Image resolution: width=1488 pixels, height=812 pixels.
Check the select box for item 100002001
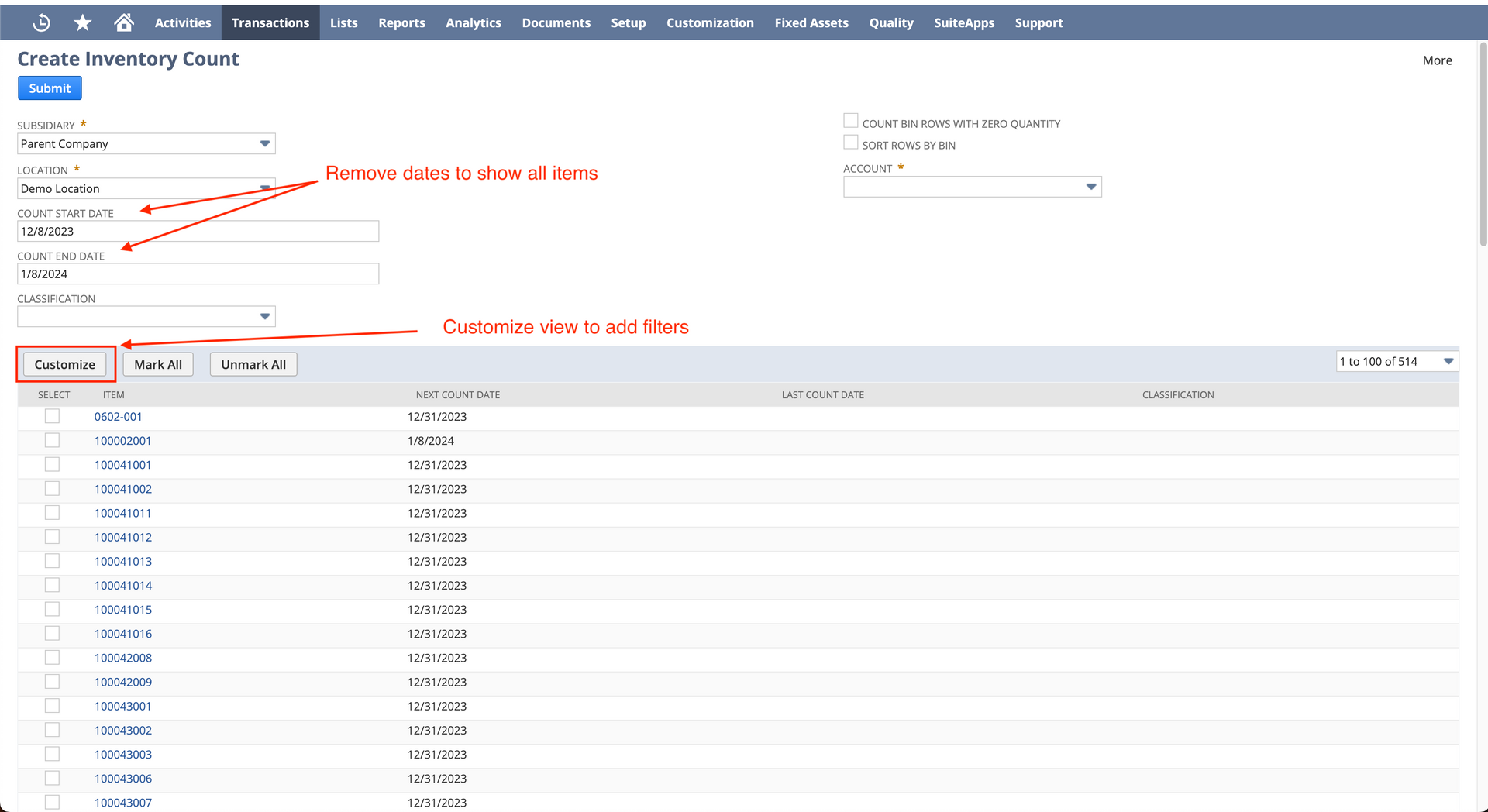click(52, 439)
